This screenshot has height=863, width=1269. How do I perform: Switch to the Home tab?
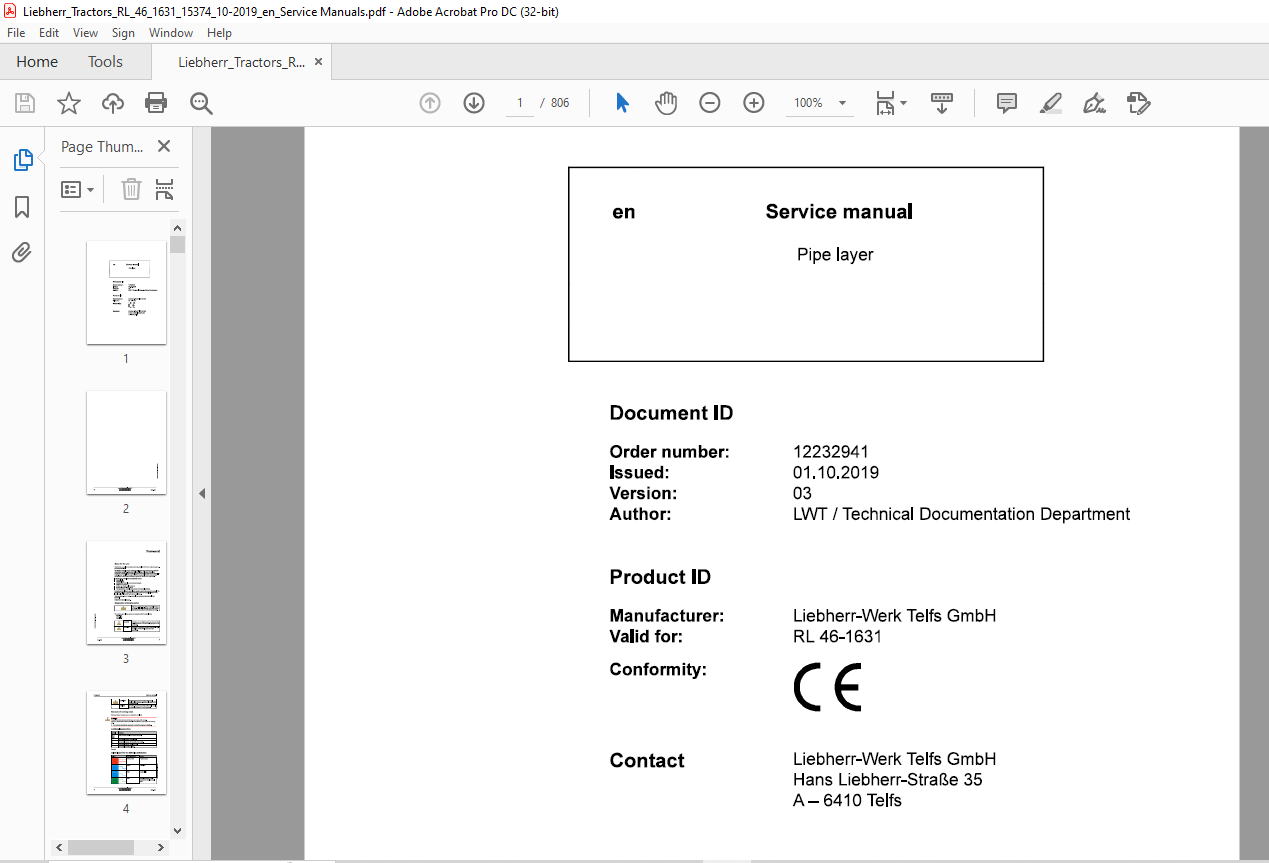(37, 61)
